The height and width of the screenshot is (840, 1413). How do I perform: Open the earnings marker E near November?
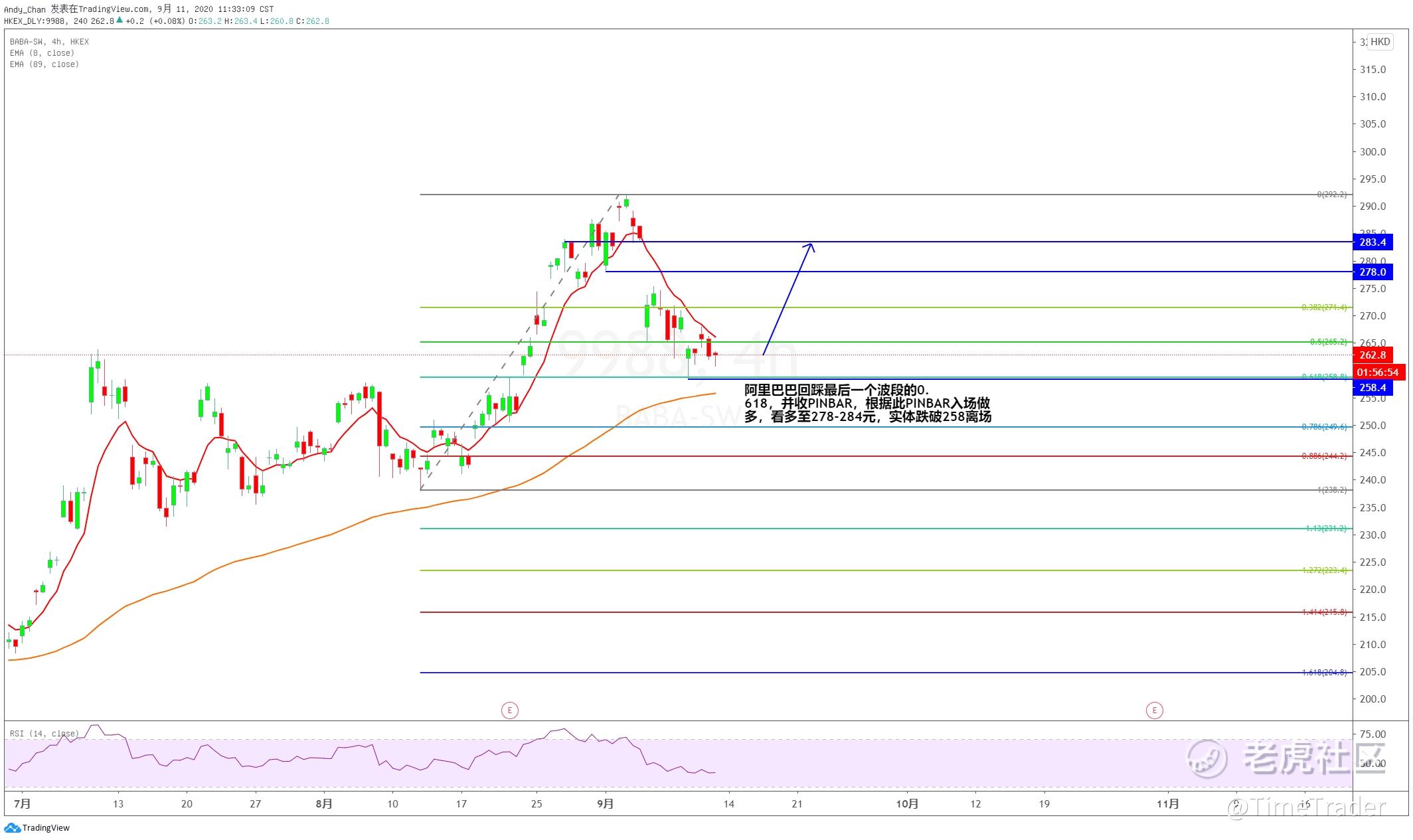1154,711
